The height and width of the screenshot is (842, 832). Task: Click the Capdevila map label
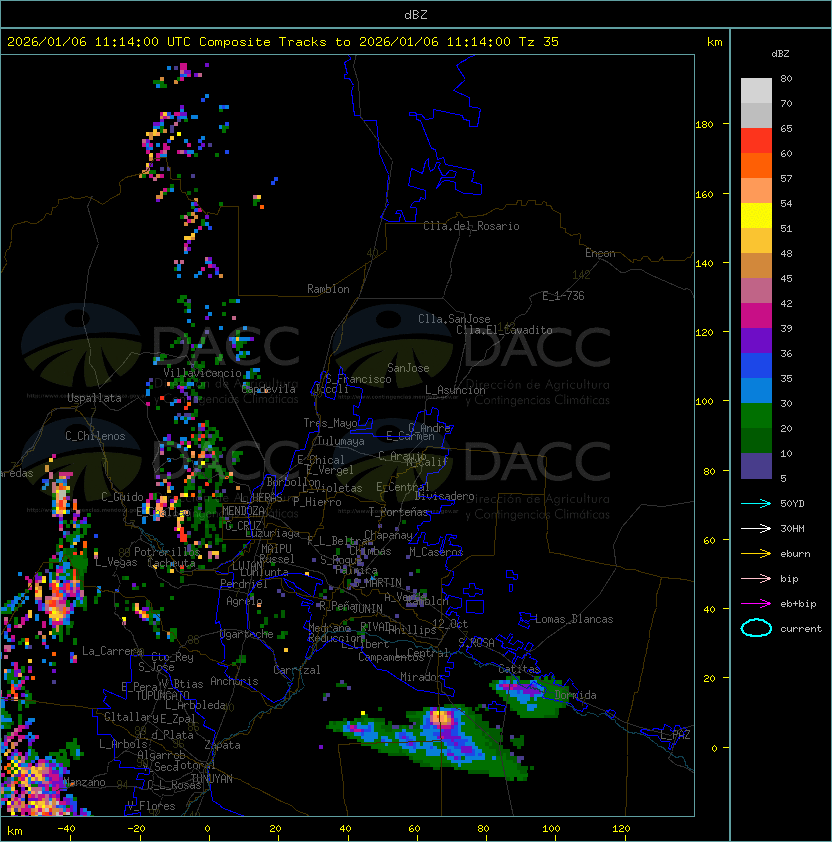pyautogui.click(x=269, y=389)
